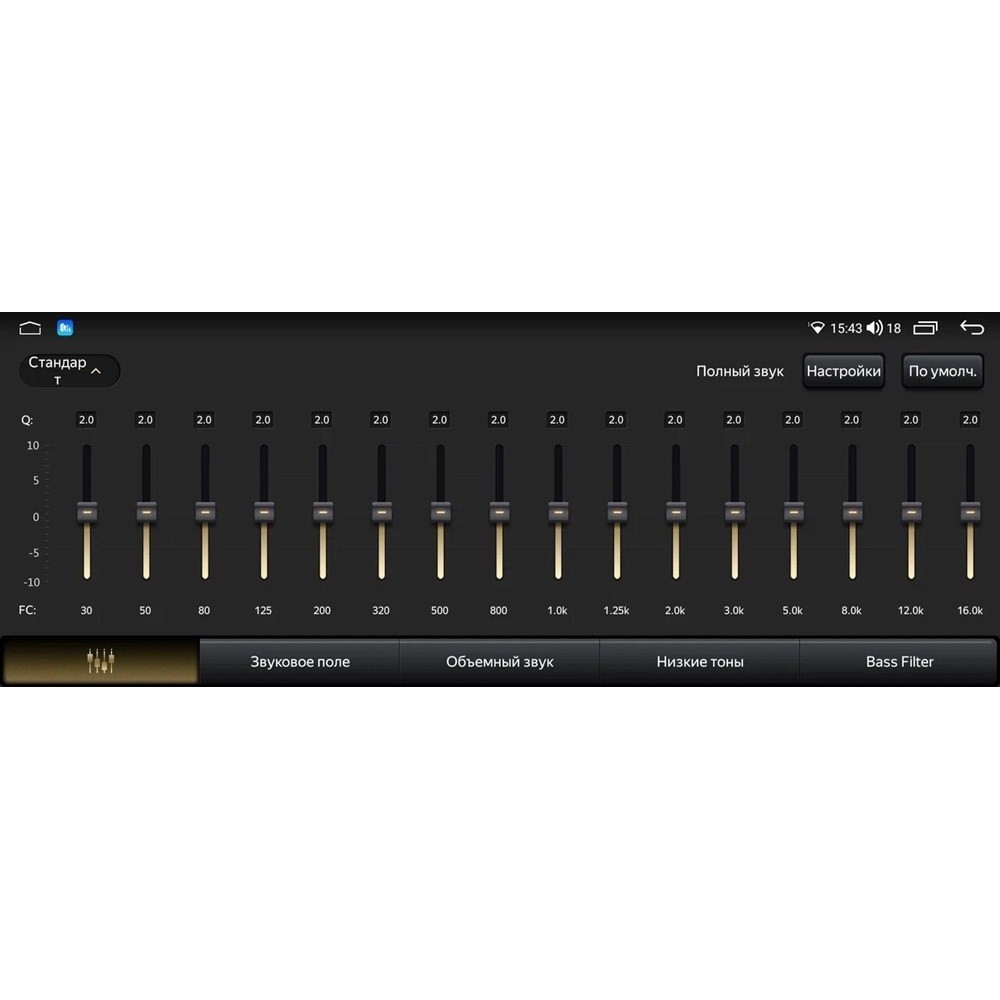The width and height of the screenshot is (1000, 1000).
Task: Click the 30 frequency label in FC row
Action: pyautogui.click(x=86, y=610)
